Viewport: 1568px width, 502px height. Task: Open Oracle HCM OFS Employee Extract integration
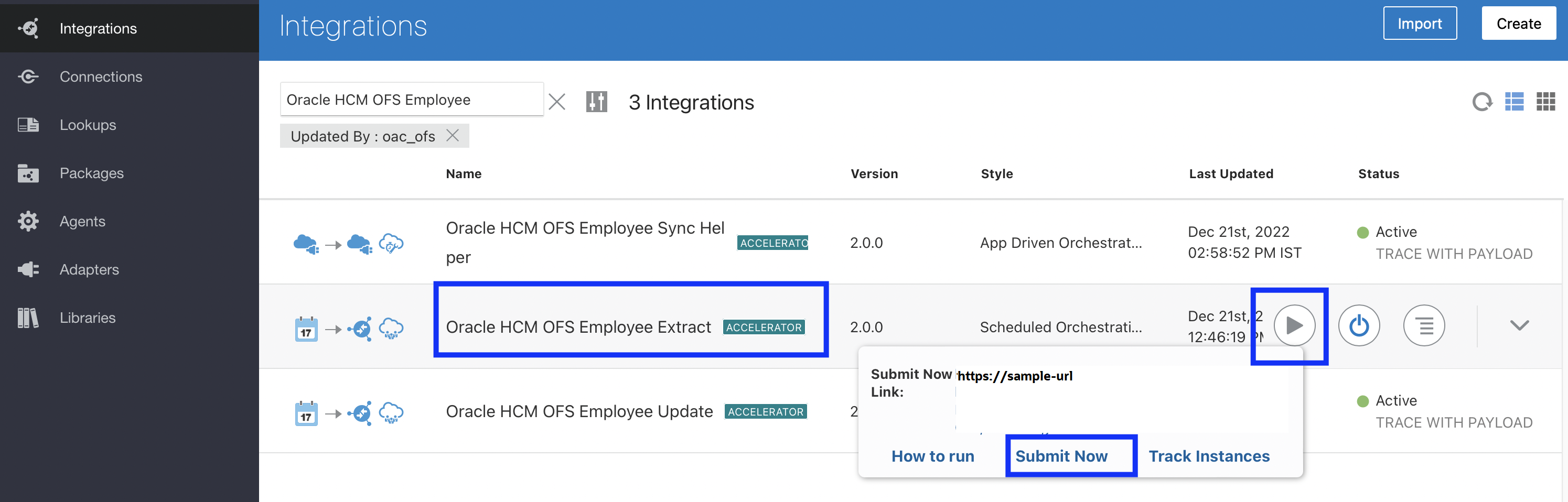pos(578,327)
